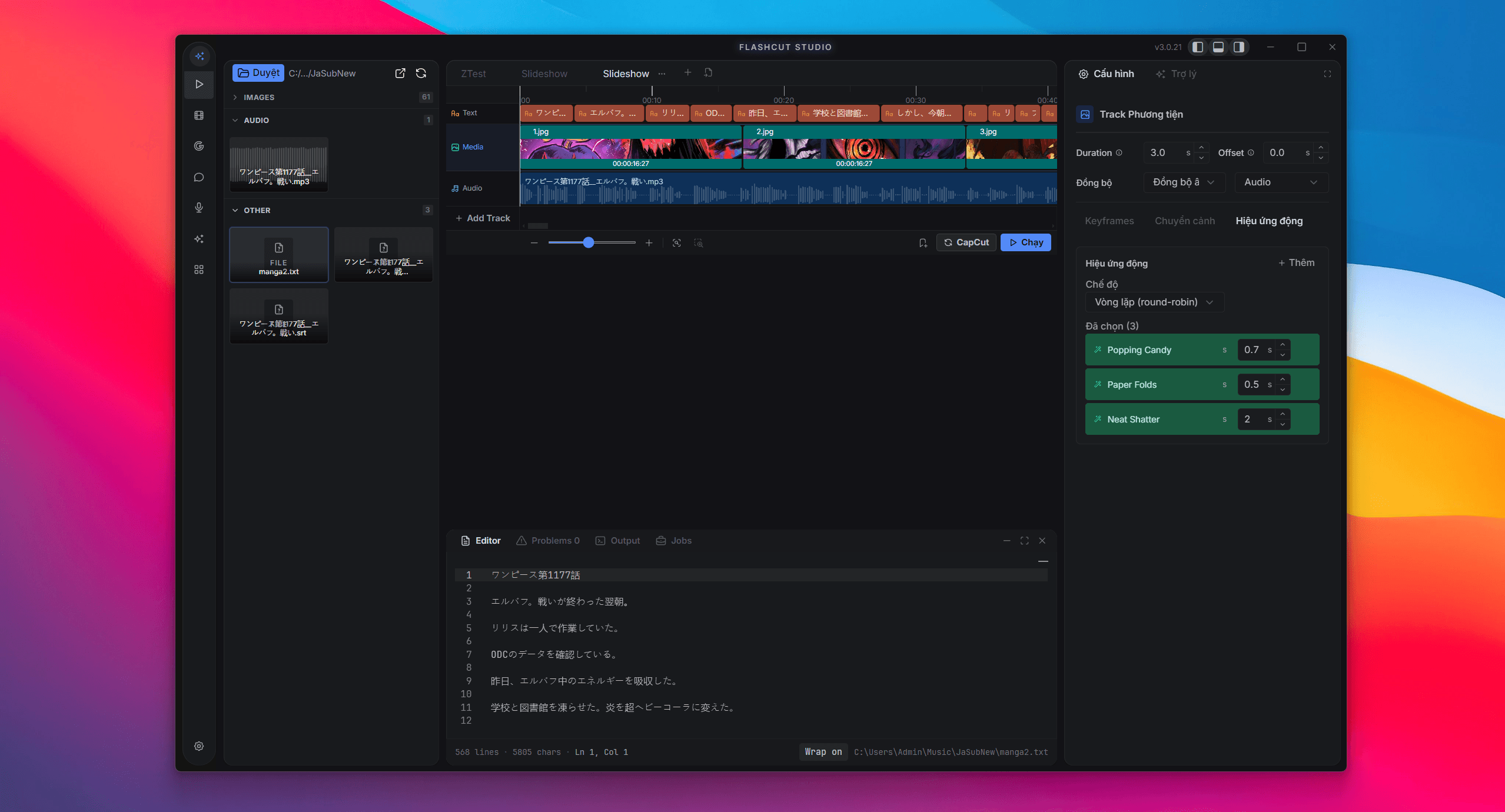Click Thêm to add an effect
Screen dimensions: 1505x812
(x=1296, y=263)
